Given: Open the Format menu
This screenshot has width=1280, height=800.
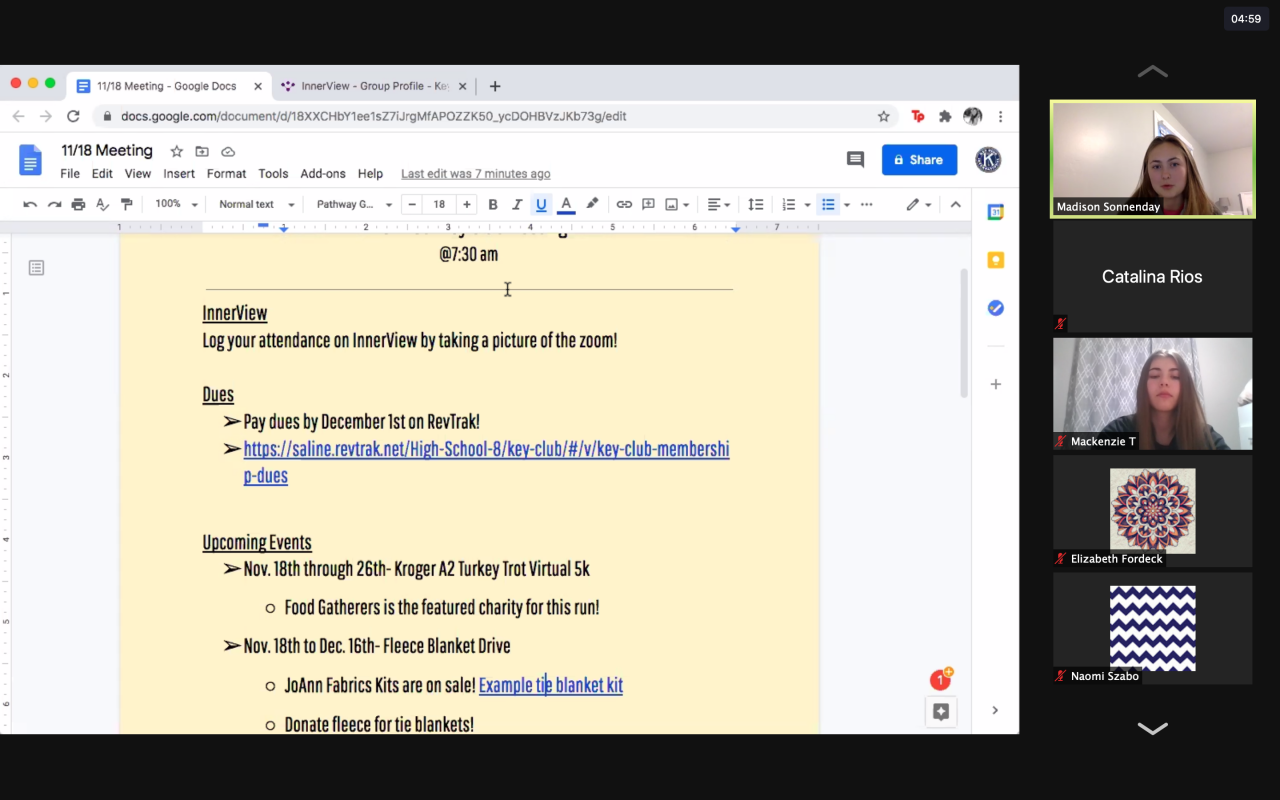Looking at the screenshot, I should tap(226, 173).
